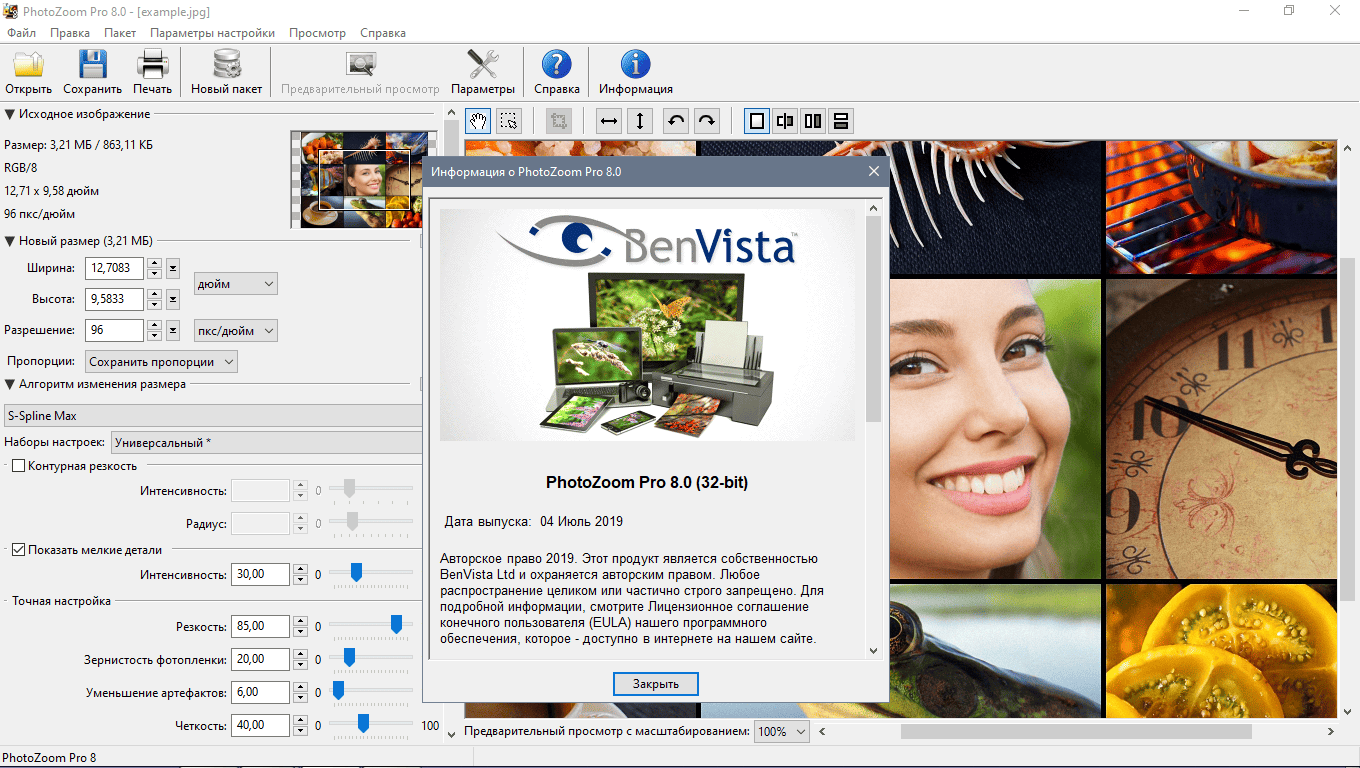
Task: Uncheck Показать мелкие детали checkbox
Action: click(x=18, y=550)
